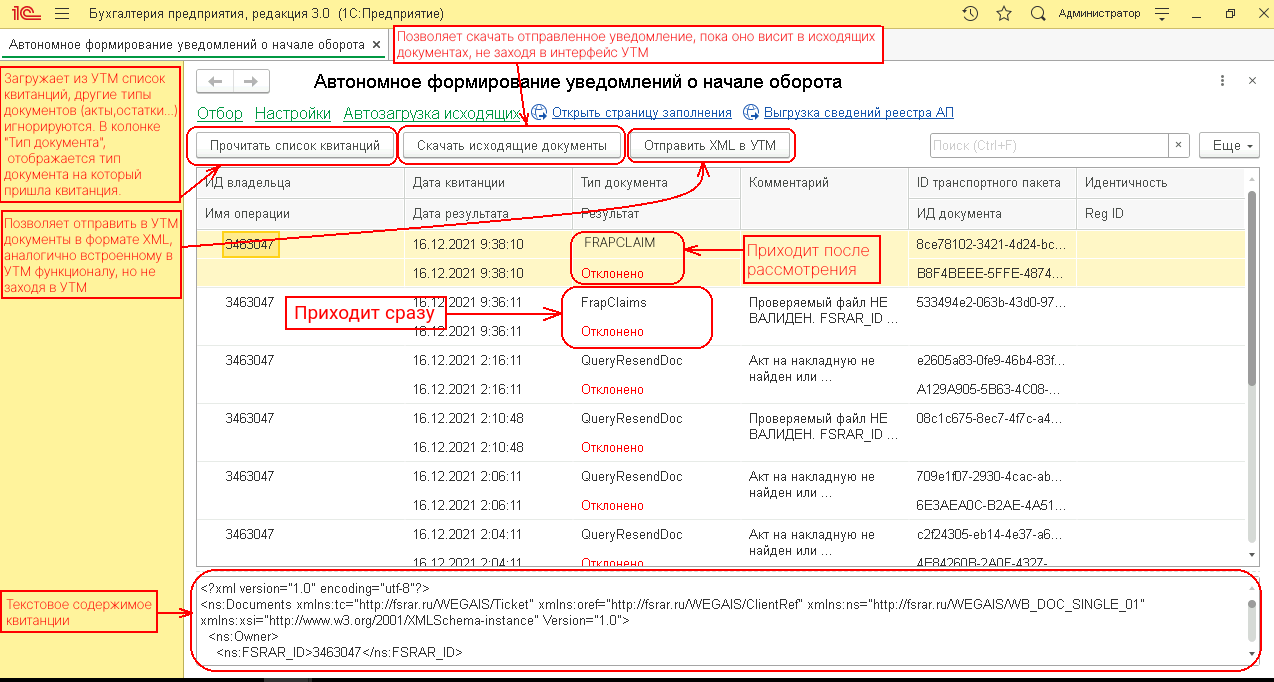This screenshot has height=682, width=1274.
Task: Click Прочитать список квитанций button
Action: 295,145
